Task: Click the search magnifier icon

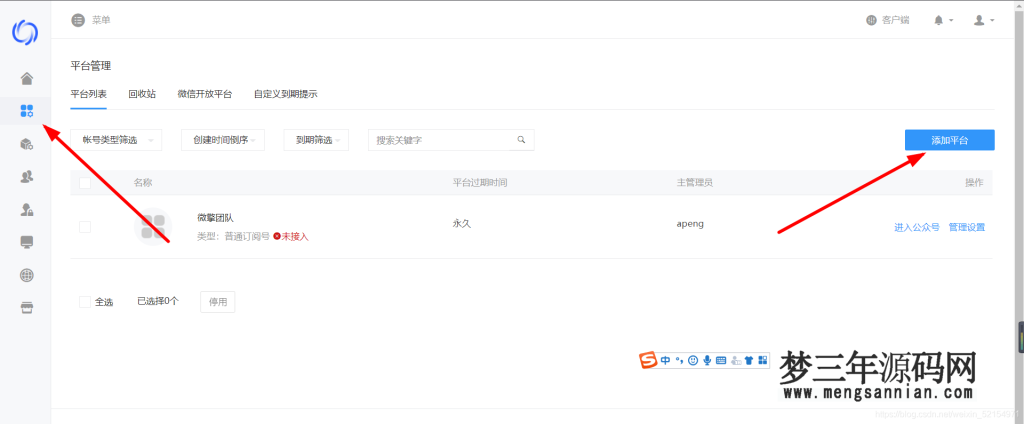Action: coord(521,140)
